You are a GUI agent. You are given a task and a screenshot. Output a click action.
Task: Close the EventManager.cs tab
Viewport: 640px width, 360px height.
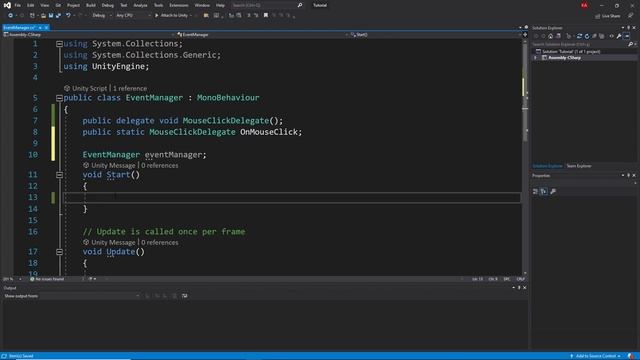coord(47,28)
